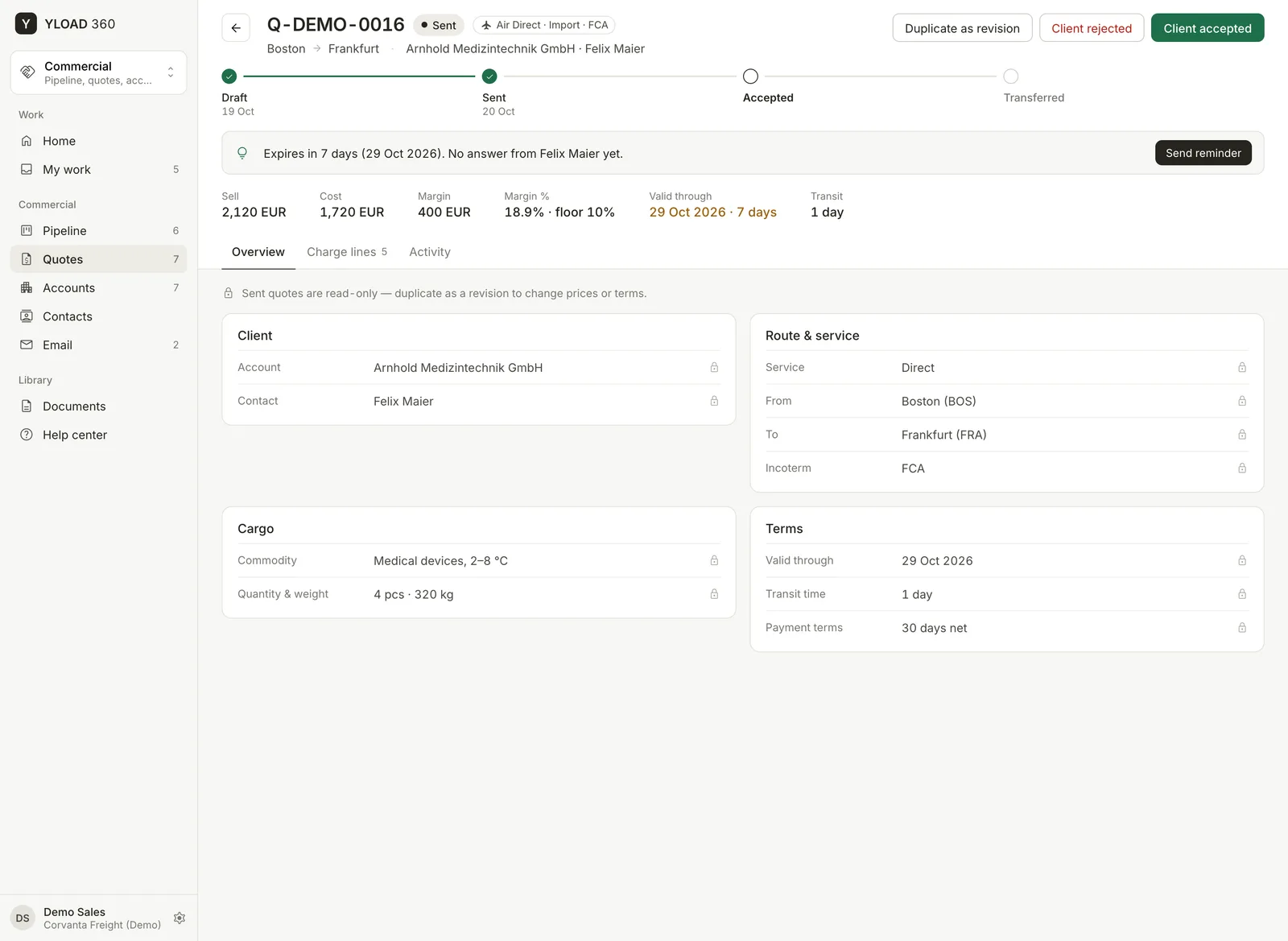Screen dimensions: 1288x941
Task: Click the Pipeline board icon
Action: (x=27, y=231)
